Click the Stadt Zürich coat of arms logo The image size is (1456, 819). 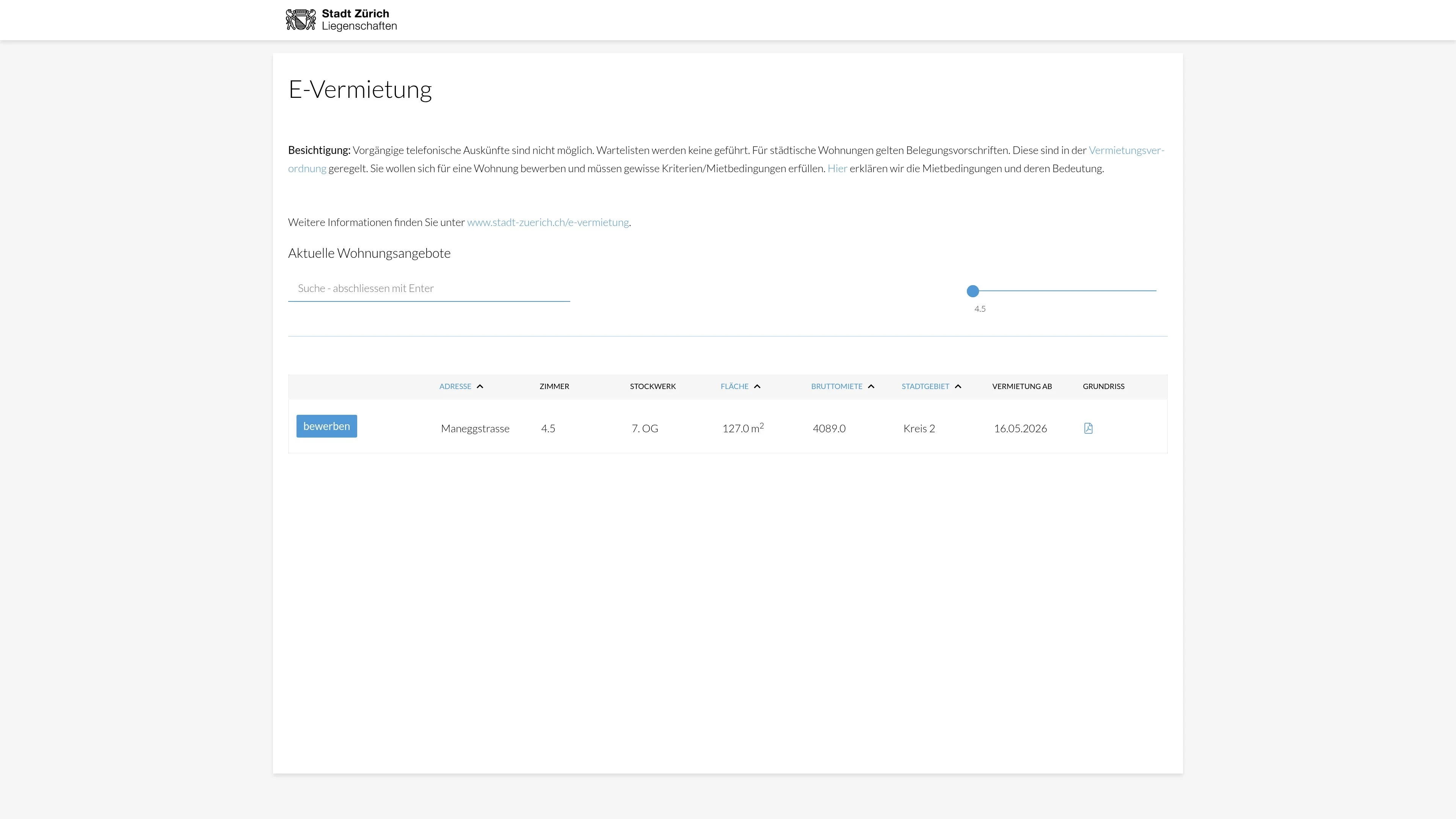(301, 20)
